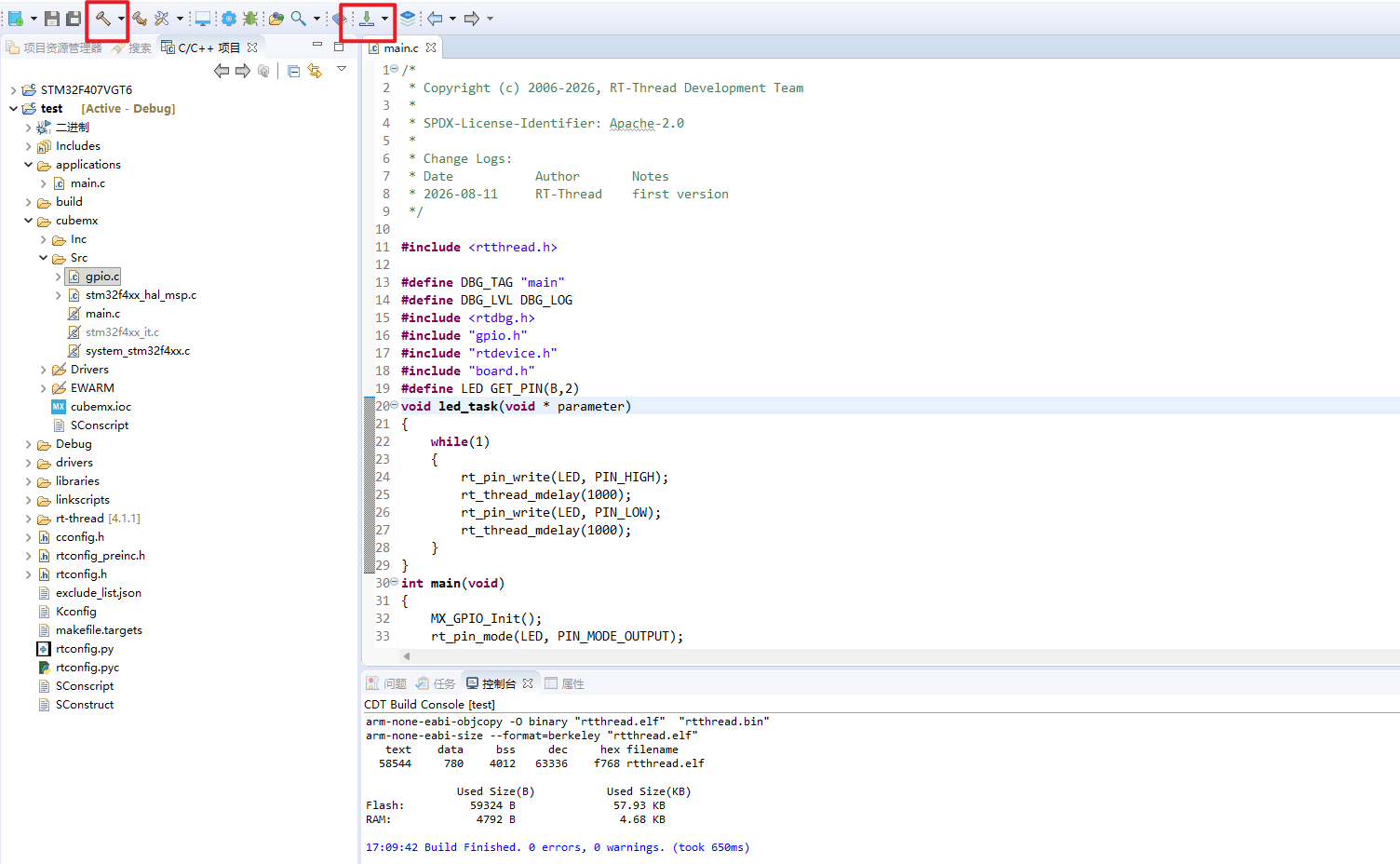Select gpio.c in the Src folder
The image size is (1400, 864).
coord(102,277)
